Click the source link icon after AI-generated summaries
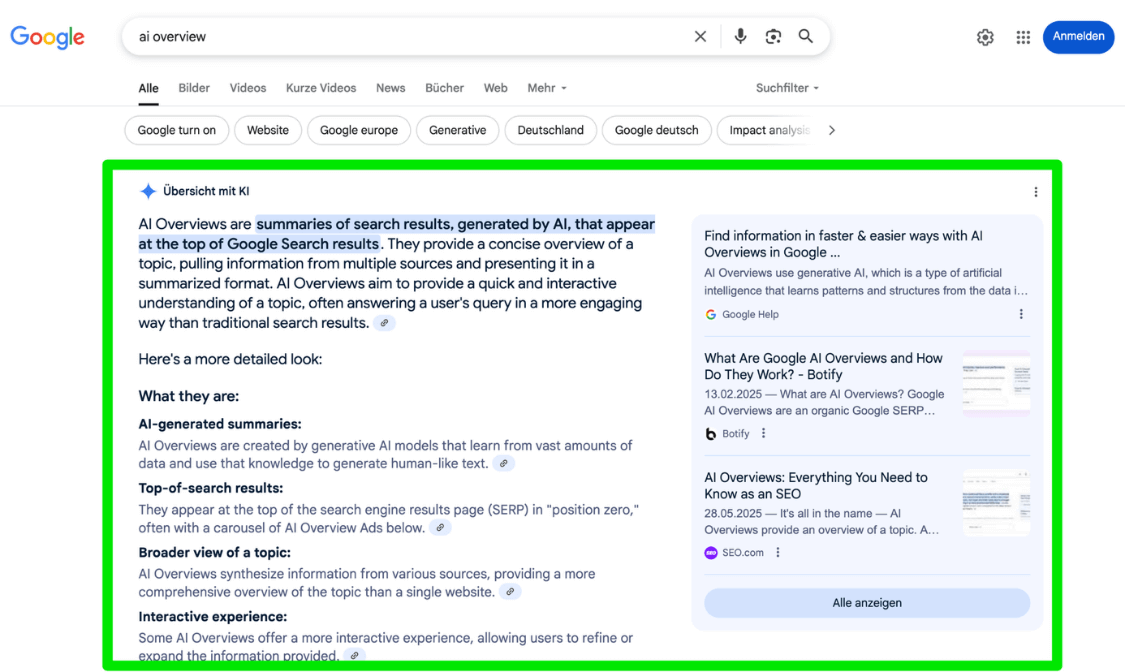 point(504,464)
